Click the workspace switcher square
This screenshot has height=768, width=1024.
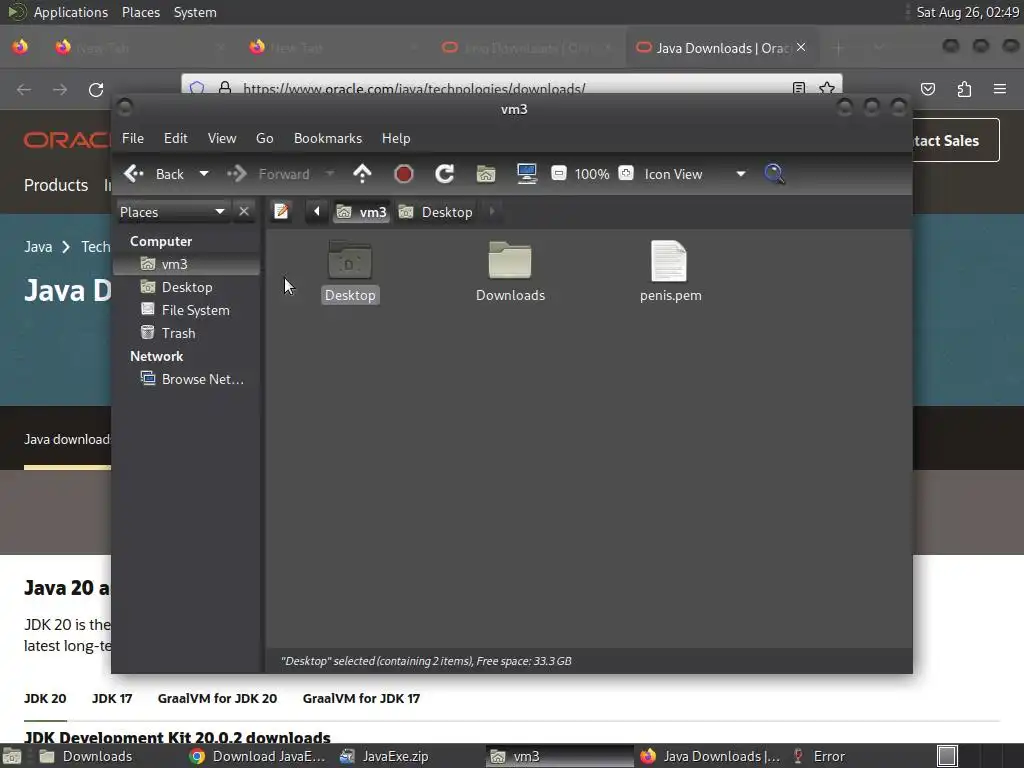pyautogui.click(x=947, y=756)
